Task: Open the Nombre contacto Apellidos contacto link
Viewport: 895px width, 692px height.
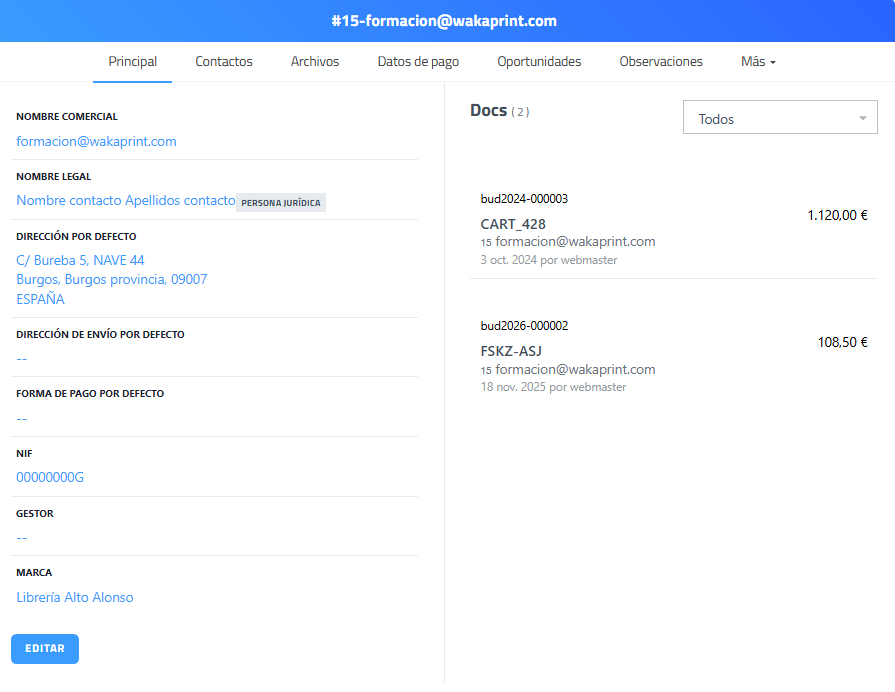Action: click(x=125, y=200)
